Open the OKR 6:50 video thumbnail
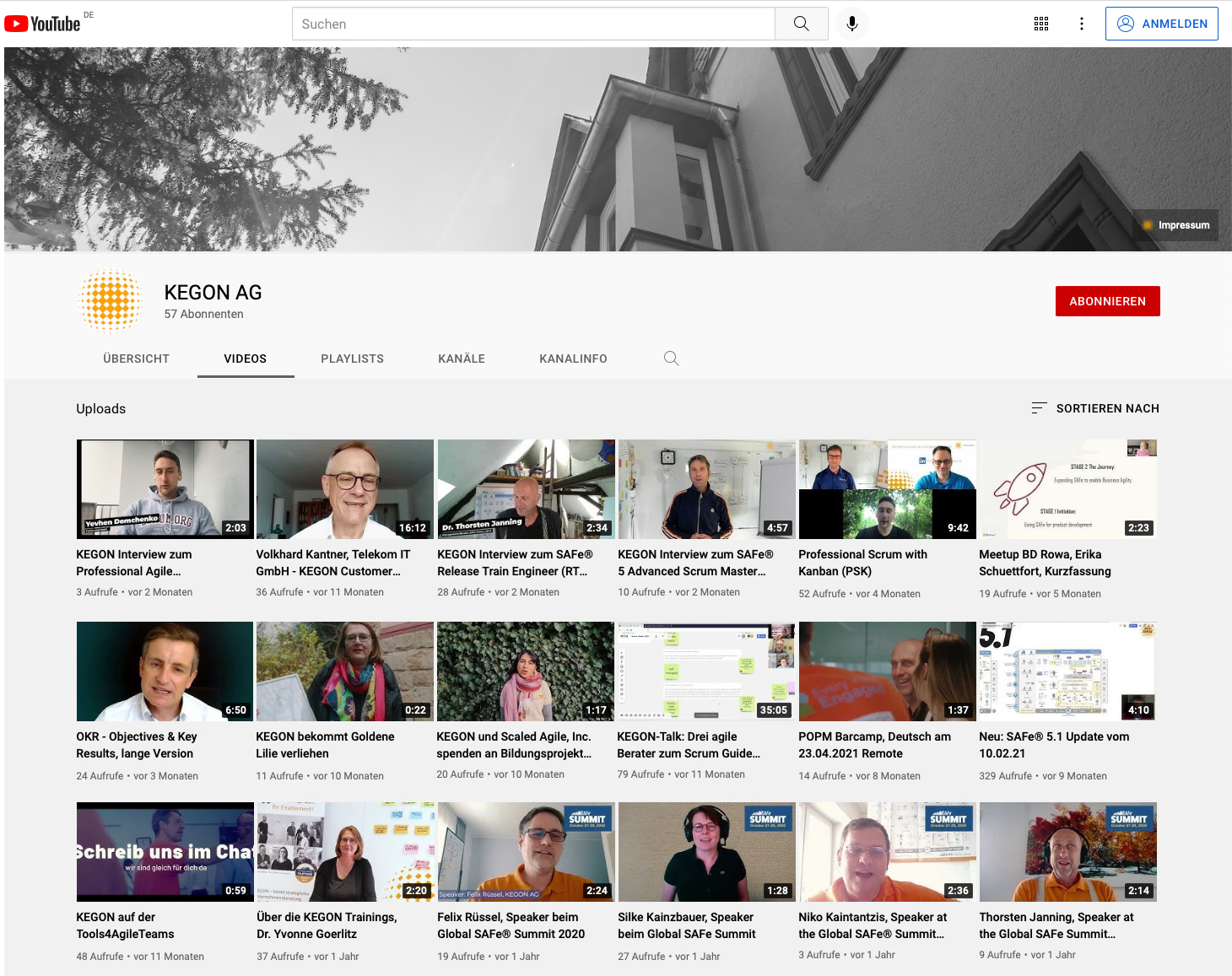 (x=165, y=671)
